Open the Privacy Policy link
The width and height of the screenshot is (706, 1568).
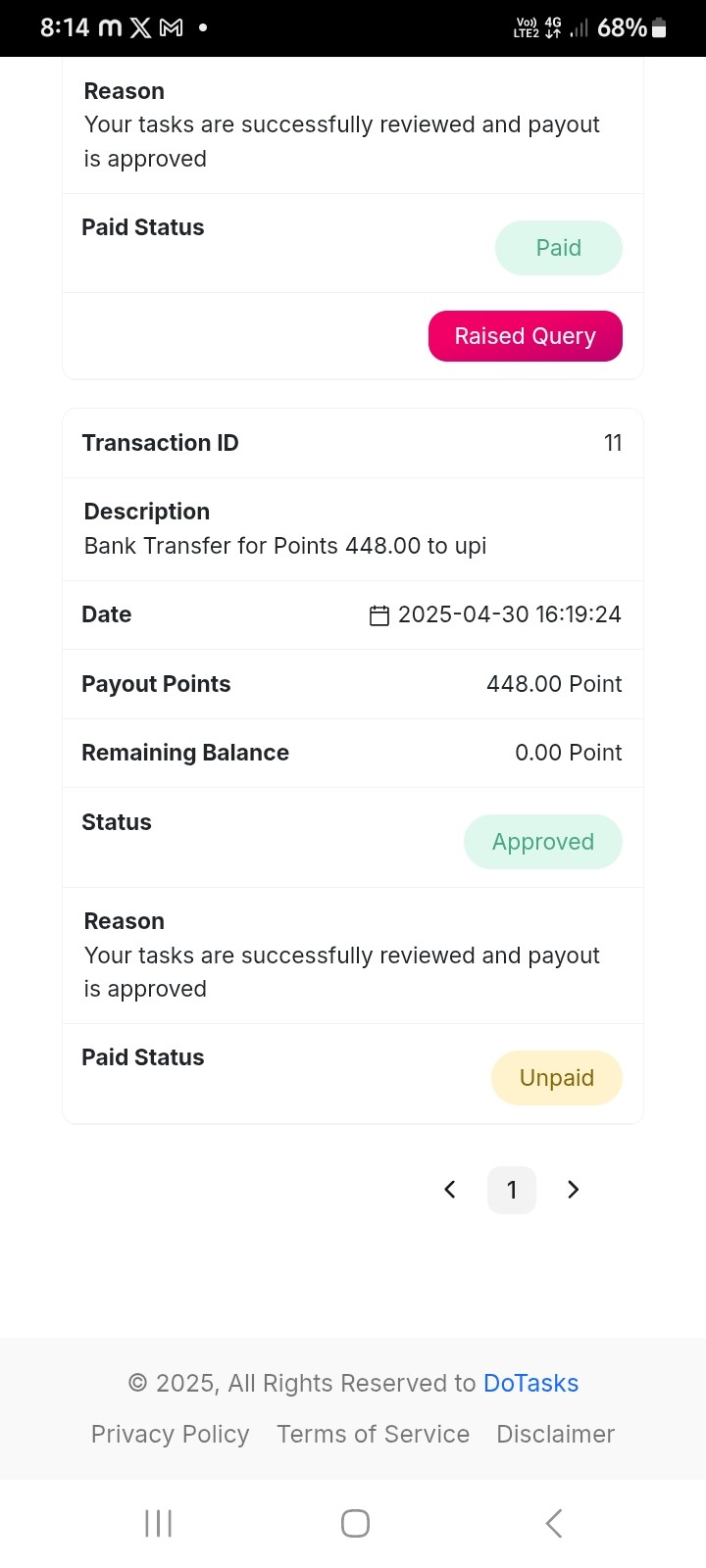(170, 1434)
